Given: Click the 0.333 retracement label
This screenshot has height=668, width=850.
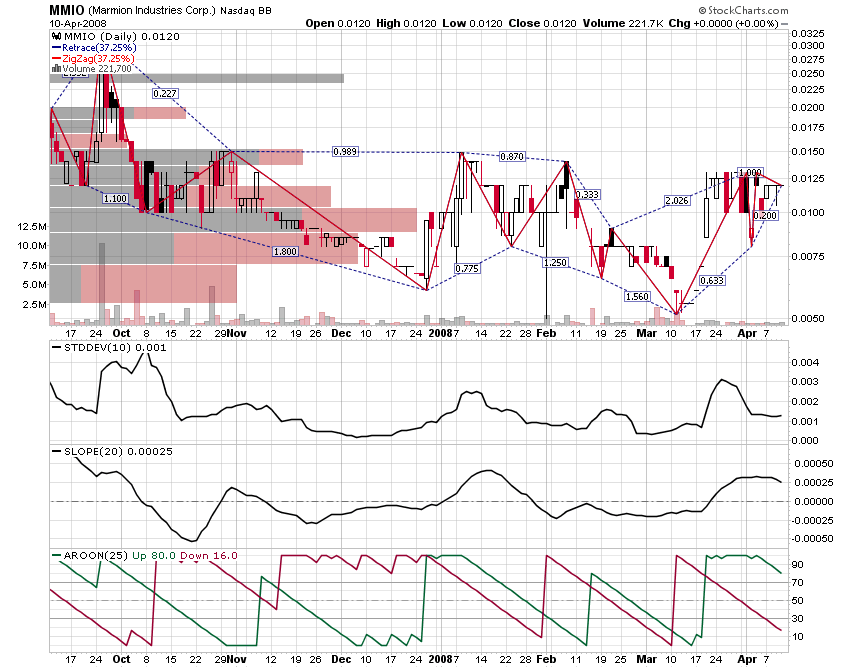Looking at the screenshot, I should [x=588, y=194].
